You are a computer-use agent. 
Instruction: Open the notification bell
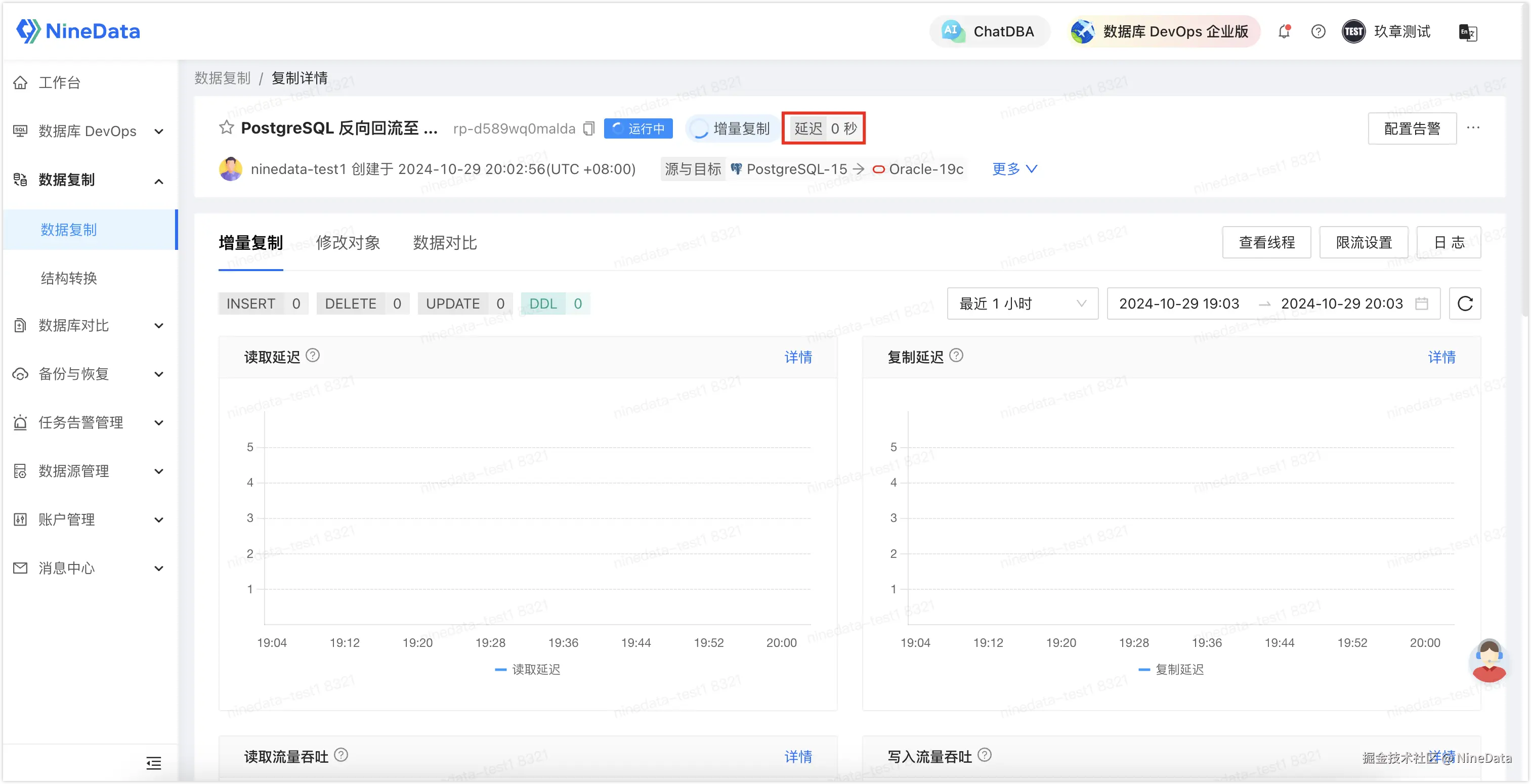point(1284,31)
